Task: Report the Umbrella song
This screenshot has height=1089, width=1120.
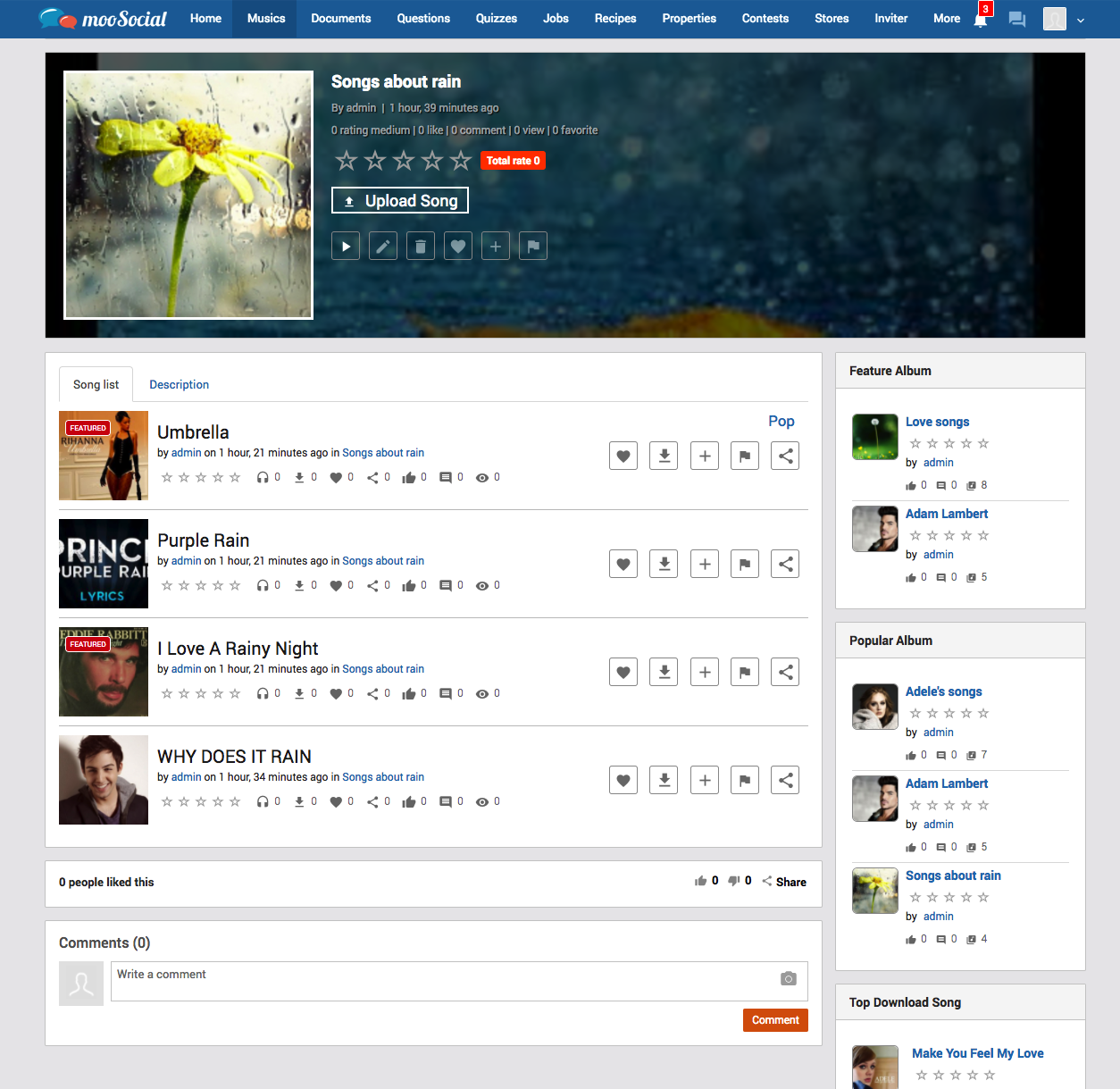Action: tap(745, 456)
